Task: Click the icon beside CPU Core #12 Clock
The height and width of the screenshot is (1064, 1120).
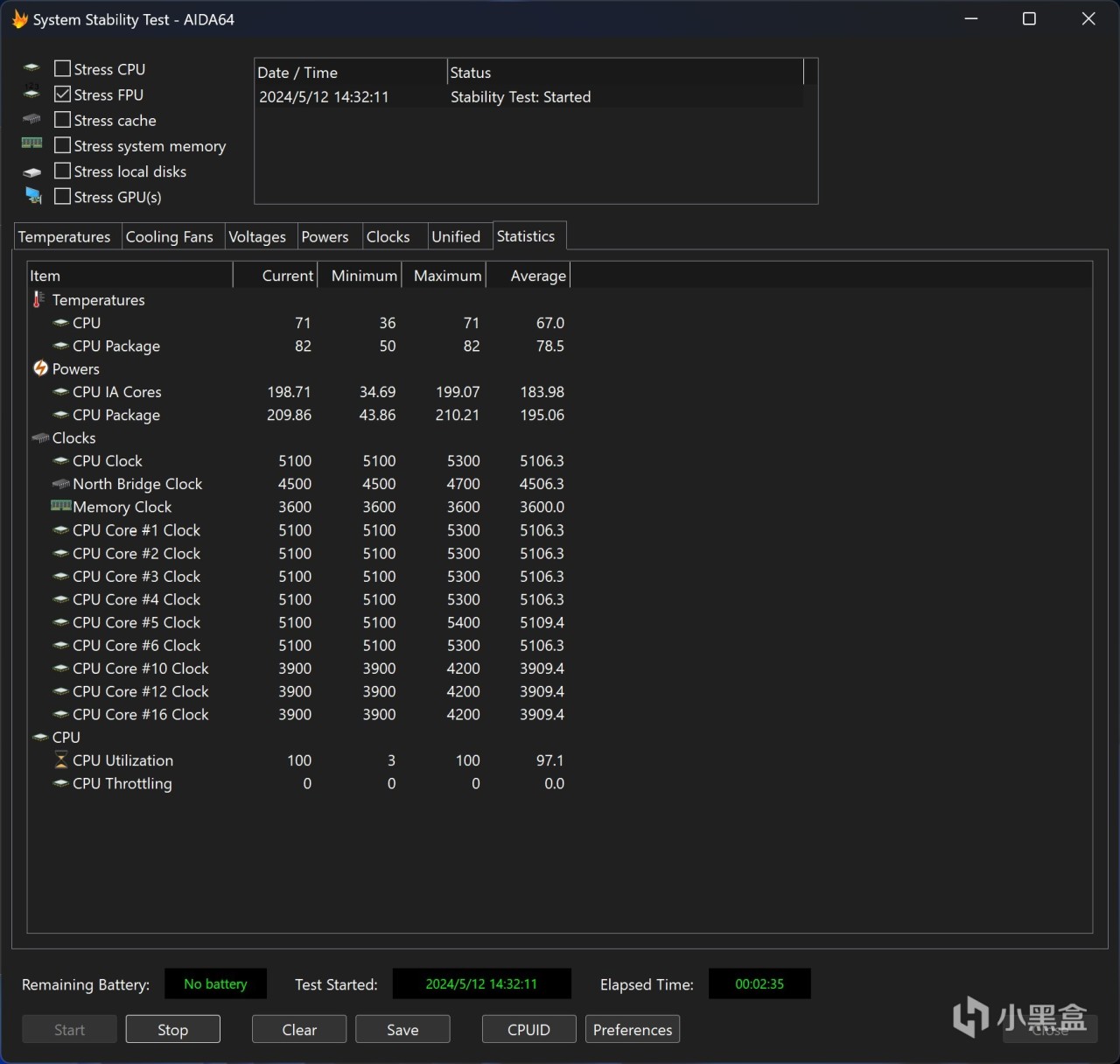Action: (60, 691)
